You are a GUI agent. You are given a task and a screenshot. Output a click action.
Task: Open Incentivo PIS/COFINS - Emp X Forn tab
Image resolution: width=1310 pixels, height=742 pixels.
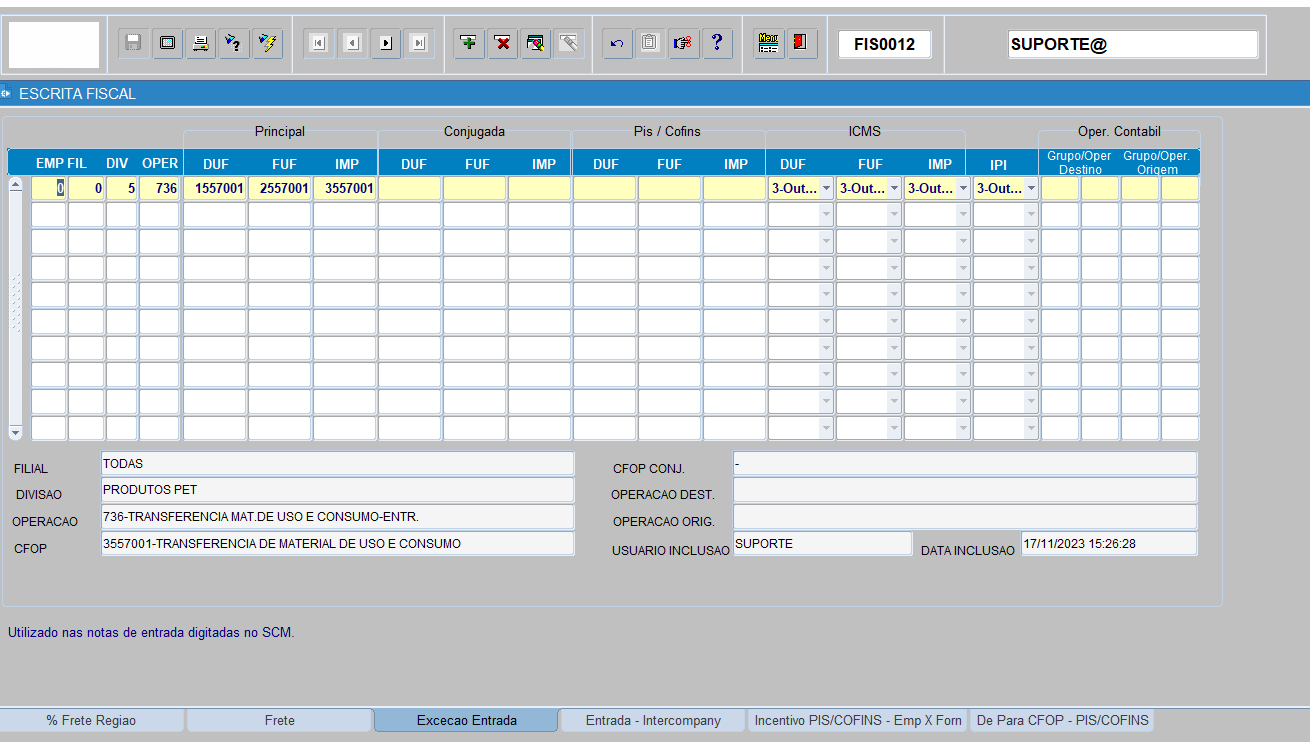(x=858, y=720)
